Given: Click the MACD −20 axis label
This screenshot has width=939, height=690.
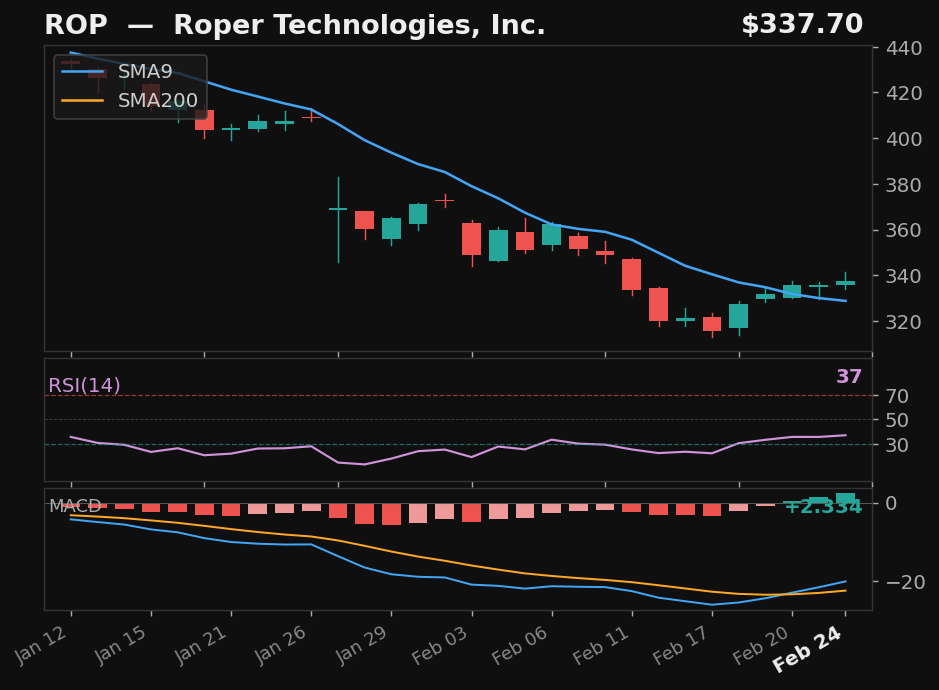Looking at the screenshot, I should (x=905, y=582).
